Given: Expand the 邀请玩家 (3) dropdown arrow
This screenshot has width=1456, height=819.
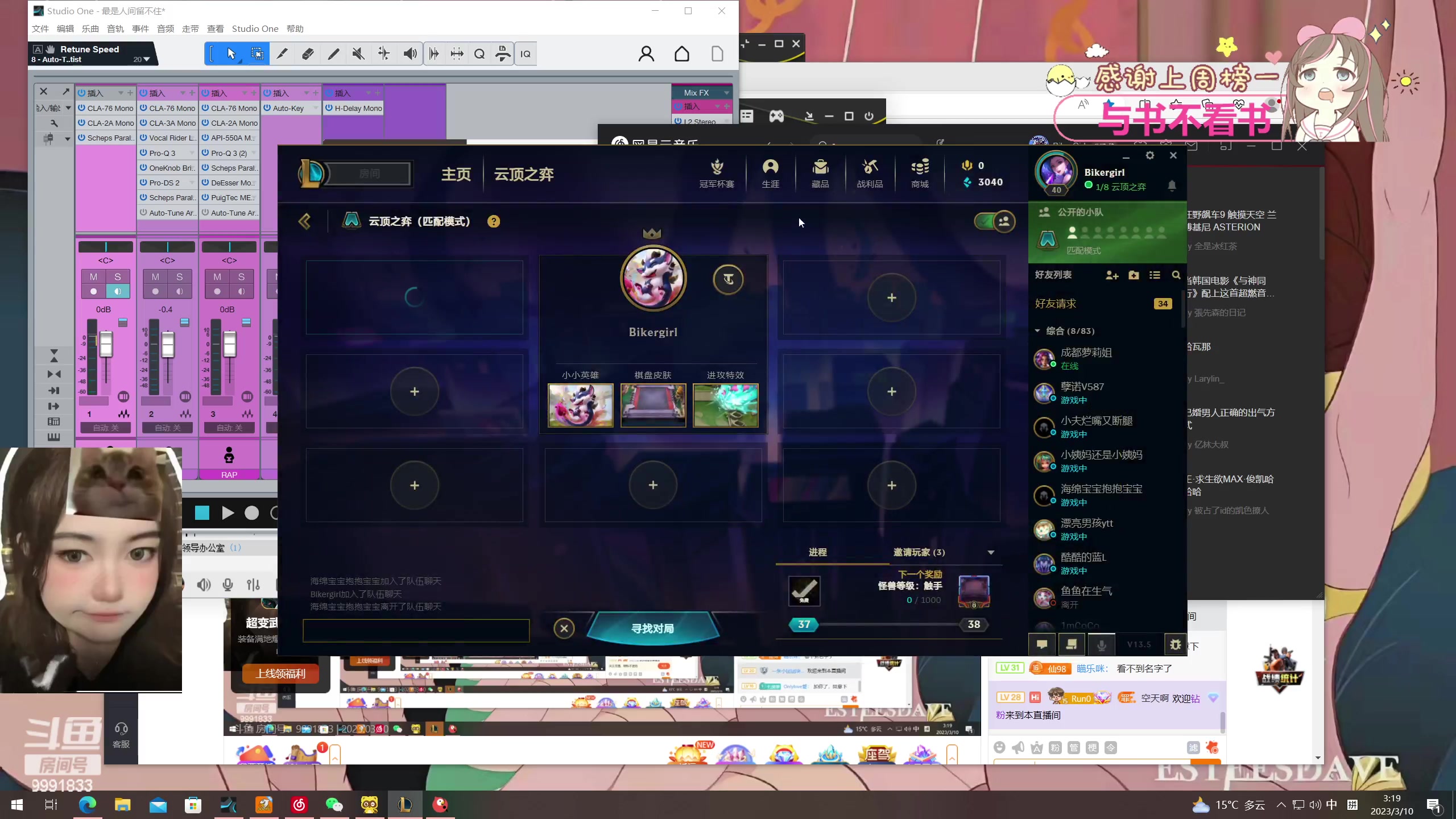Looking at the screenshot, I should click(991, 553).
